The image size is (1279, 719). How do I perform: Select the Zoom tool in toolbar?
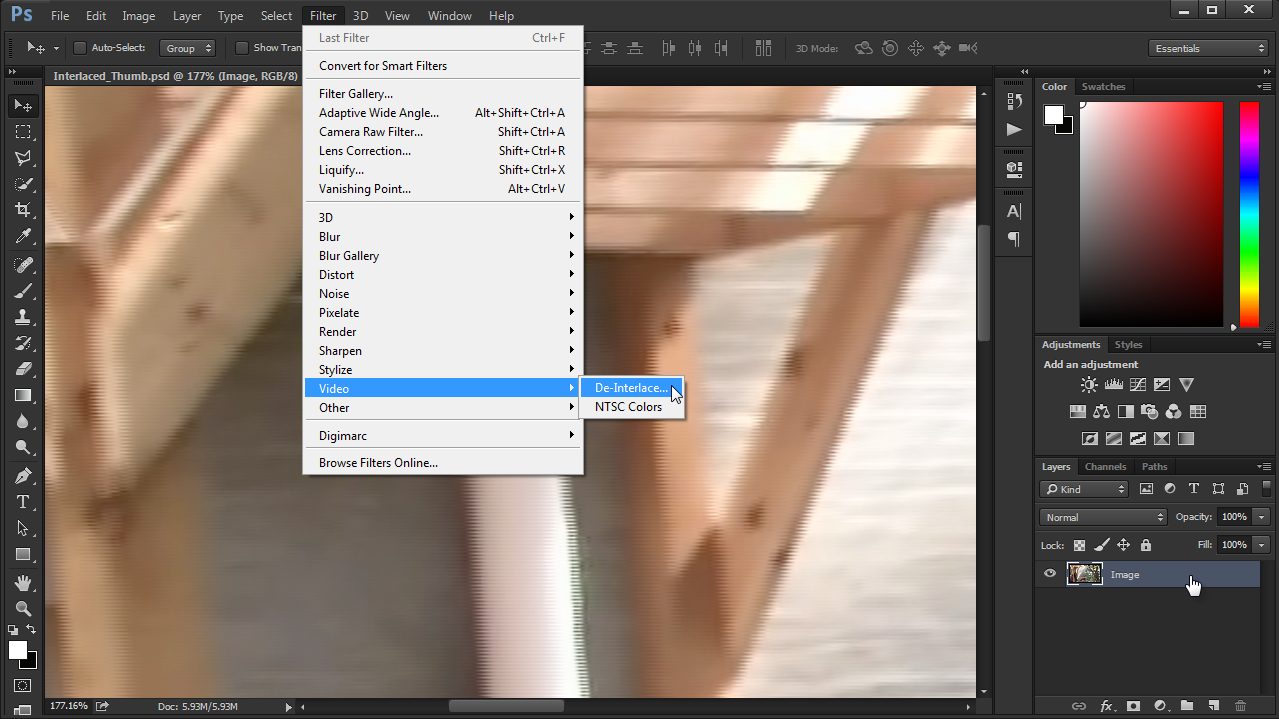point(22,608)
